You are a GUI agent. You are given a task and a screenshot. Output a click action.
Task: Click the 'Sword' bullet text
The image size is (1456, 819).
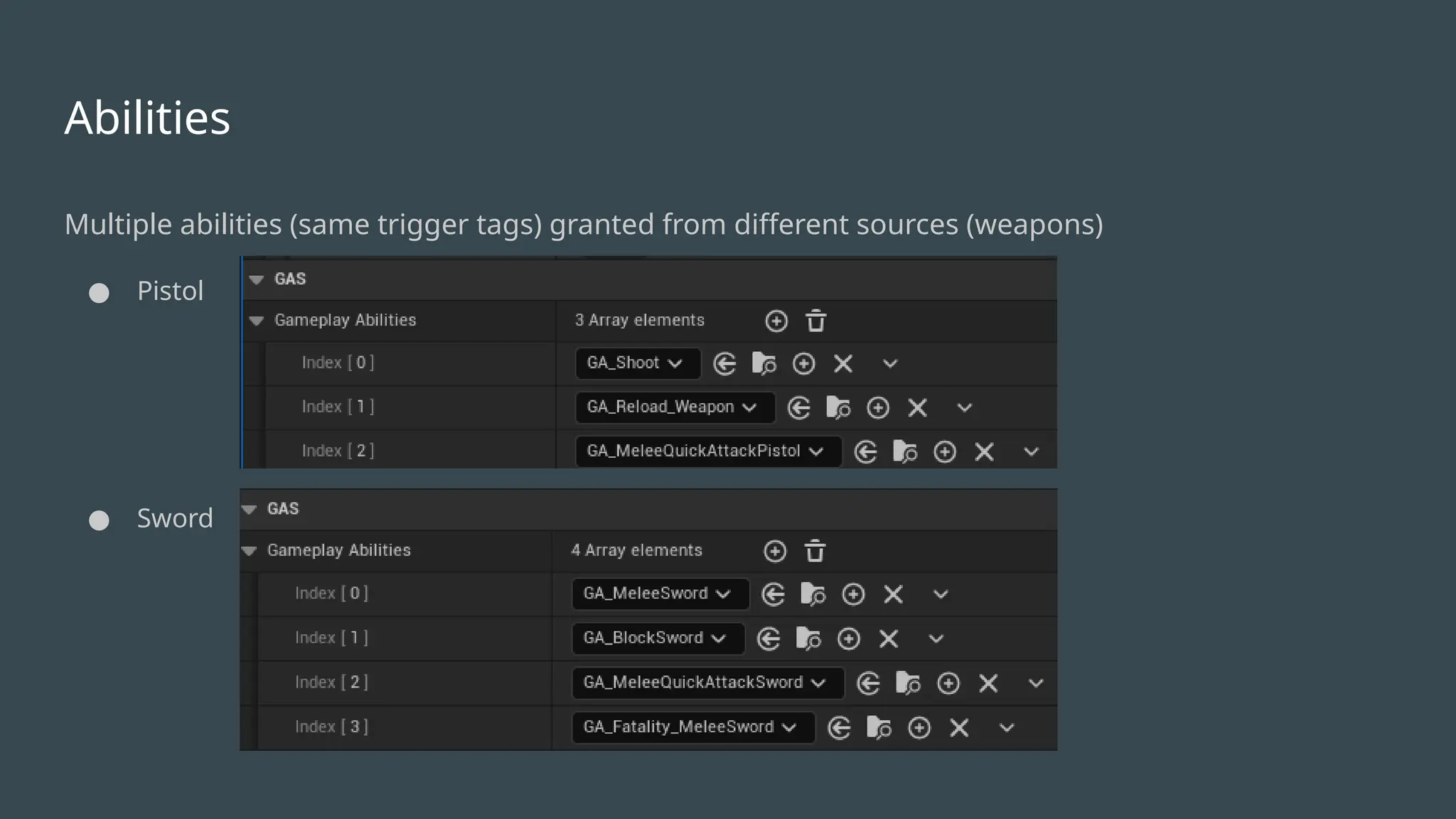click(x=175, y=518)
